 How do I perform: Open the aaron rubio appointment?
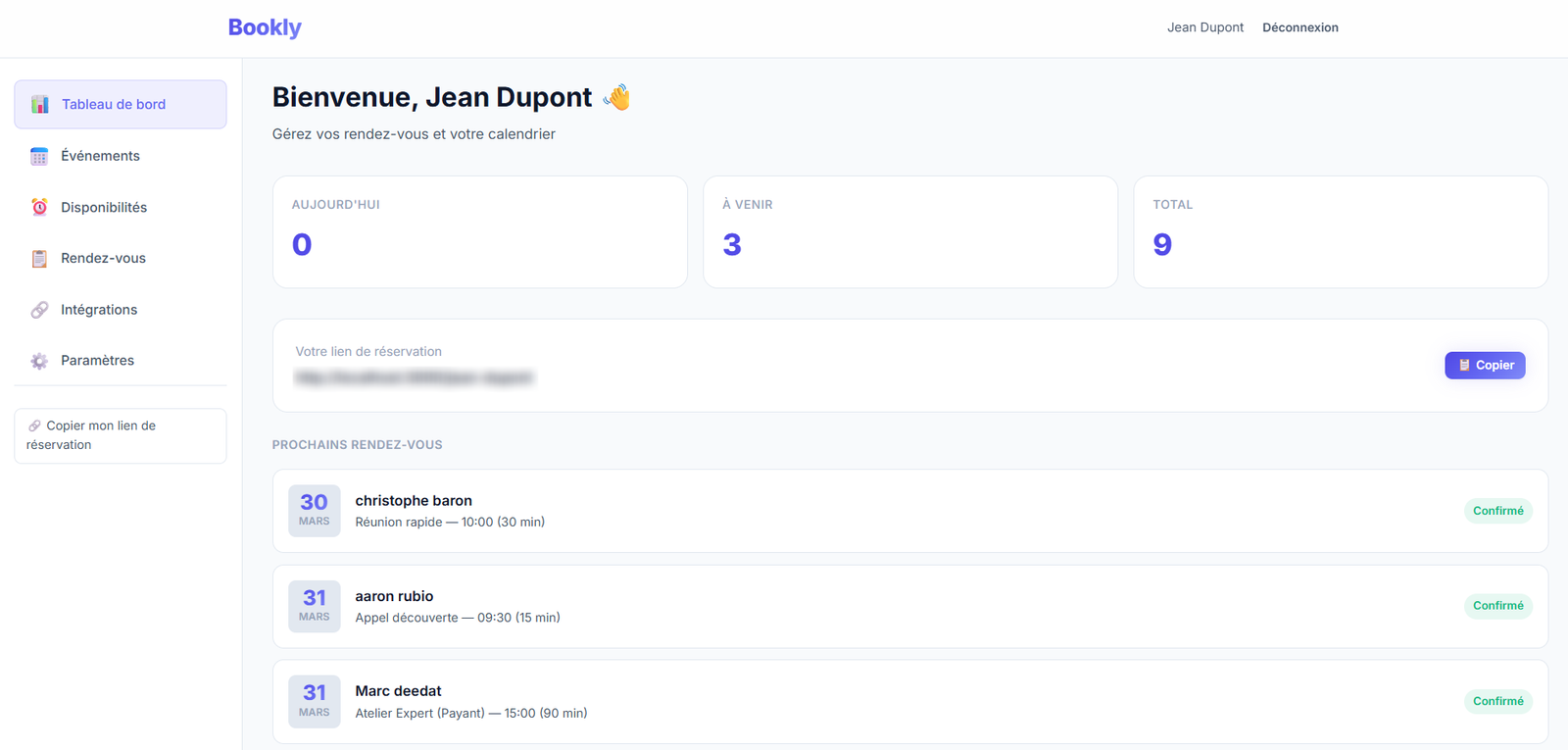click(x=910, y=606)
